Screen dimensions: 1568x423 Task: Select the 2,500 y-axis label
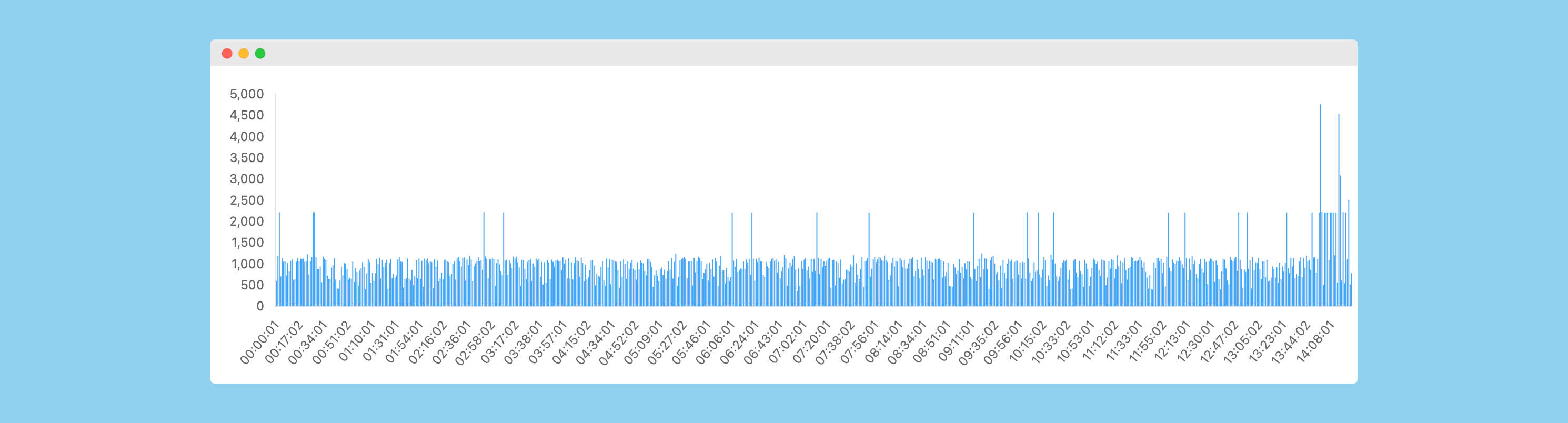[x=247, y=200]
